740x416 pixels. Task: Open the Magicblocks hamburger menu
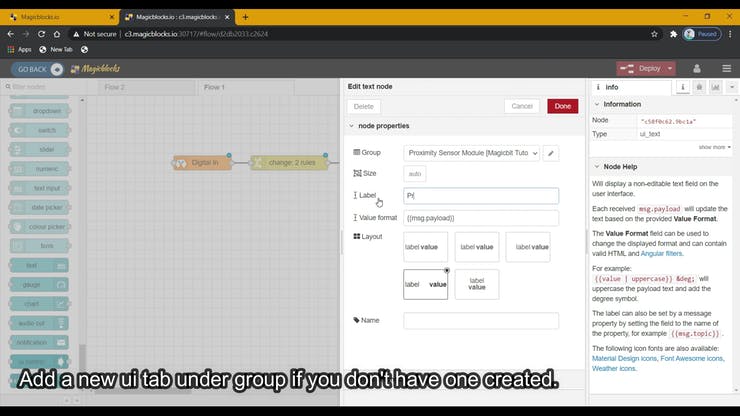click(726, 68)
